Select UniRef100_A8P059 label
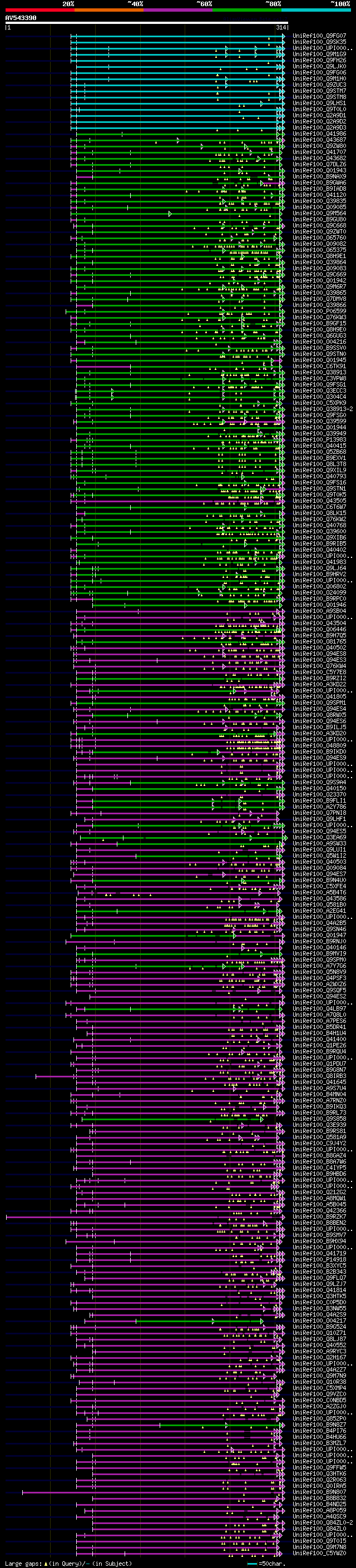Image resolution: width=356 pixels, height=1568 pixels. pyautogui.click(x=319, y=1510)
